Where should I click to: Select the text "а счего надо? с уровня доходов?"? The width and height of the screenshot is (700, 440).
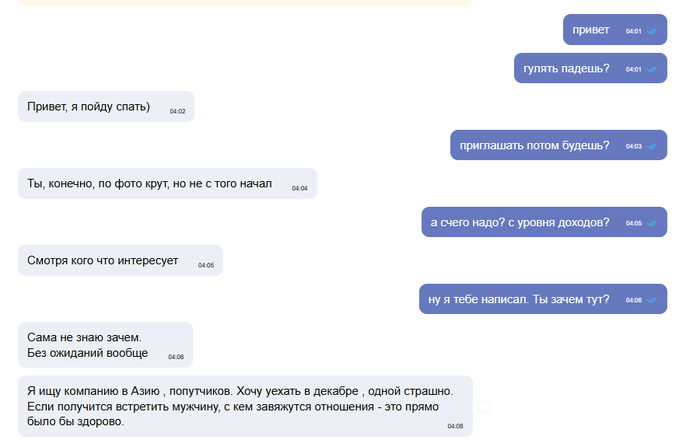(519, 222)
